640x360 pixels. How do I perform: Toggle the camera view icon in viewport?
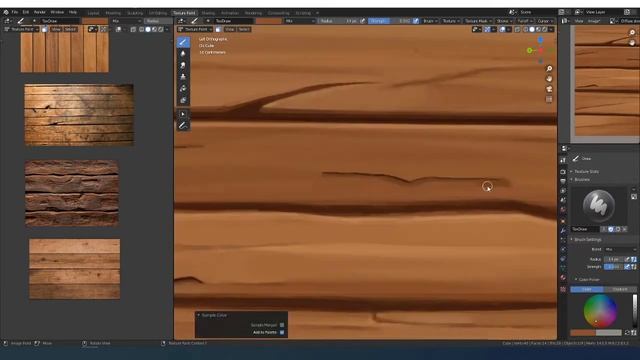tap(549, 89)
